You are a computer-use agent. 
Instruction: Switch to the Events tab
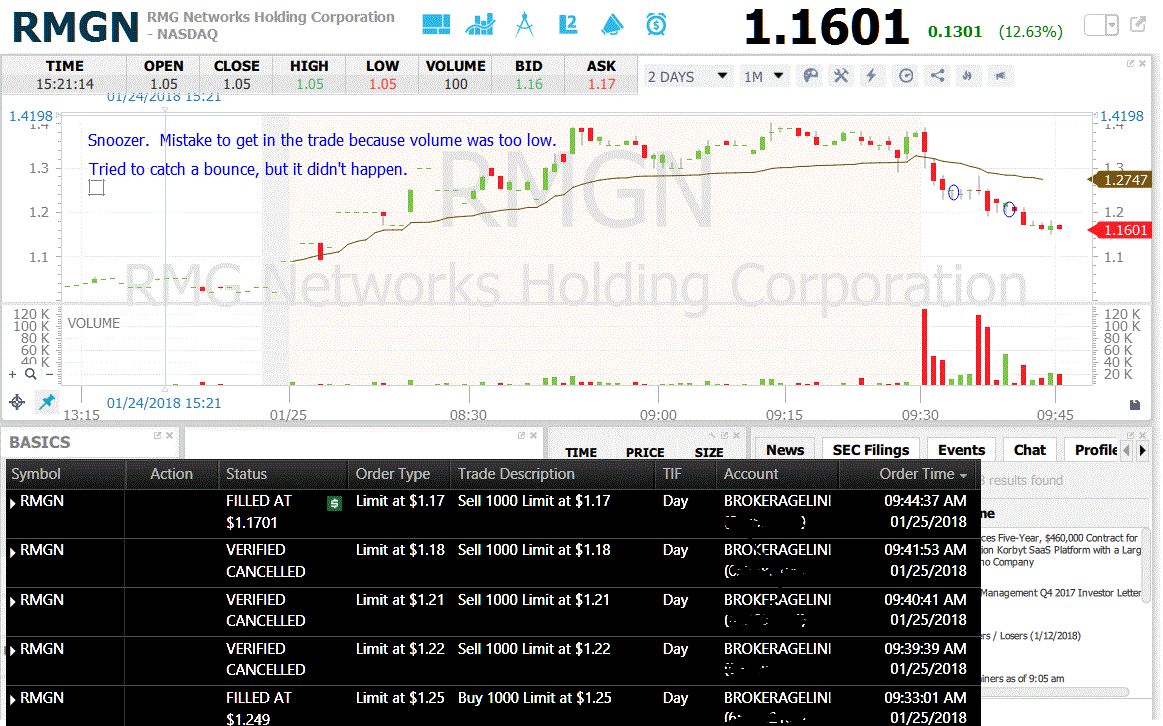tap(961, 449)
